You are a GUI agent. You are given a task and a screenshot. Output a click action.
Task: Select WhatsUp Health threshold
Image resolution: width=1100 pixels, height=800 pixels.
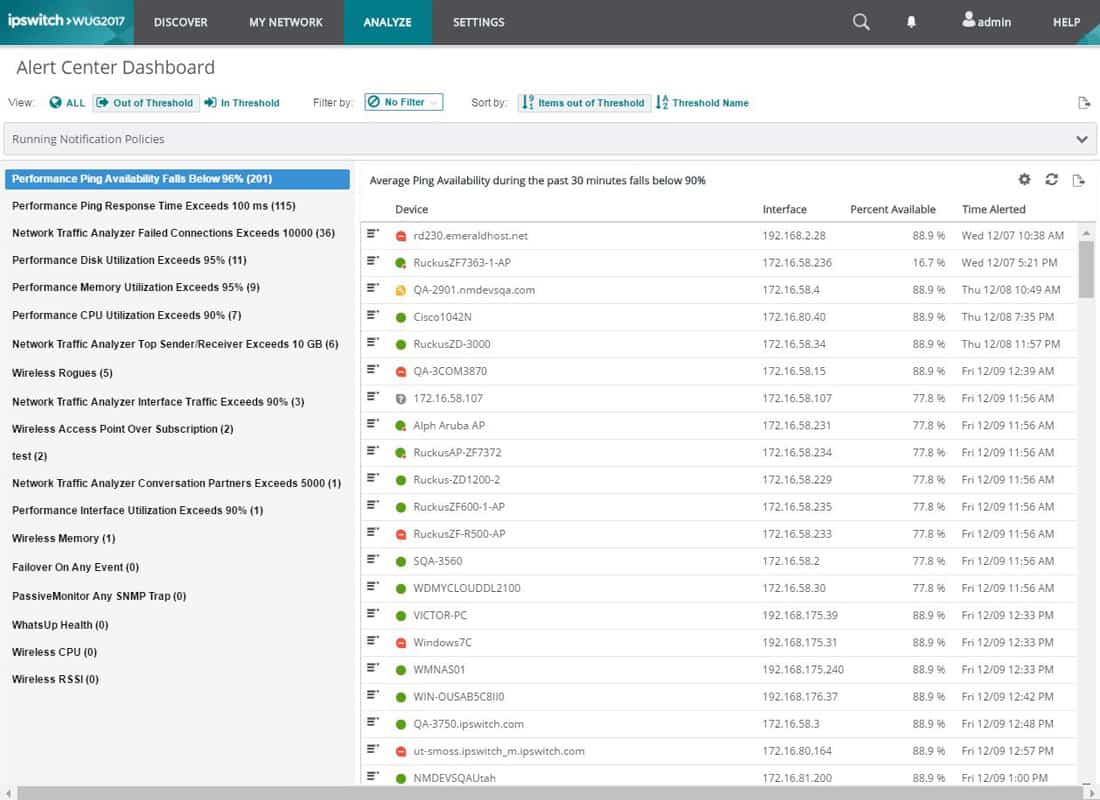(60, 625)
